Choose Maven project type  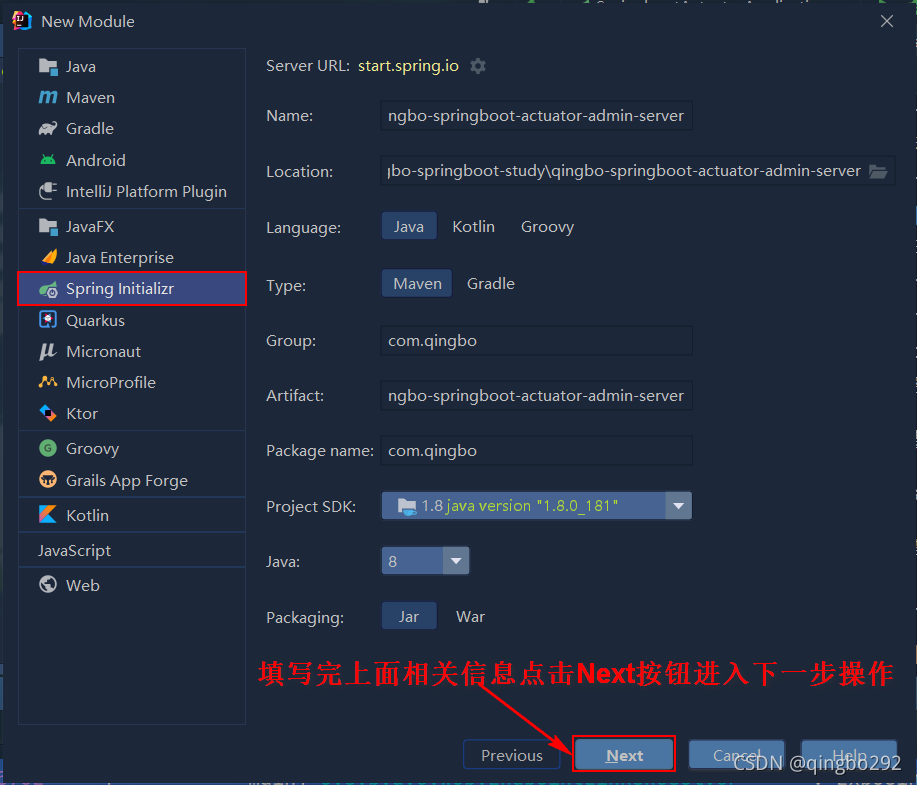coord(417,284)
